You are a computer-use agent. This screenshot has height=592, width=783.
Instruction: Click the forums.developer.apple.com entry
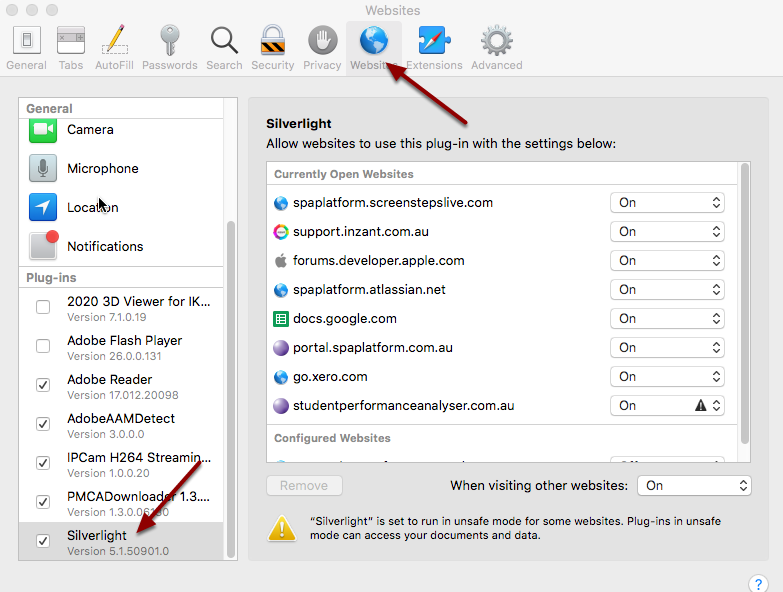click(x=379, y=261)
